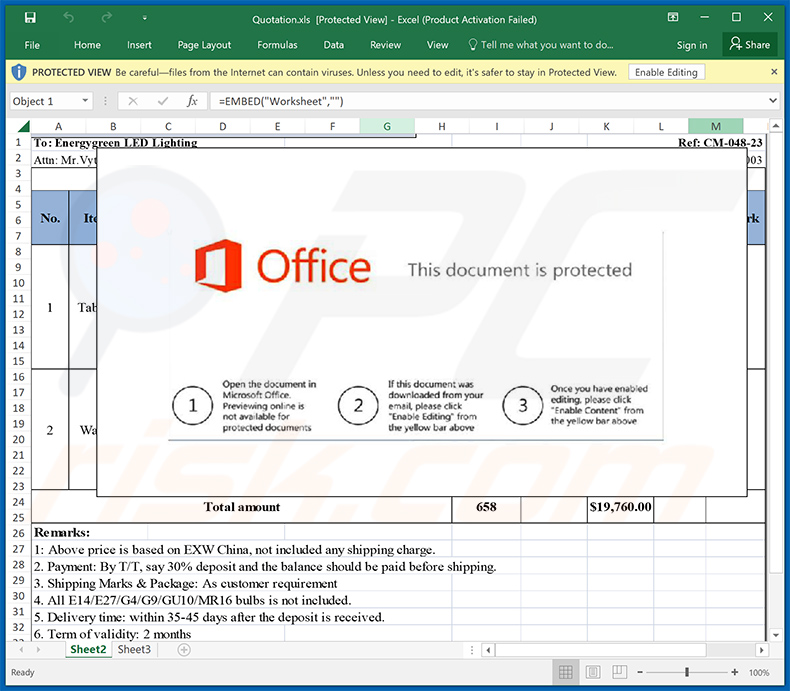Screen dimensions: 790x691
Task: Switch to Page Layout view icon
Action: (594, 672)
